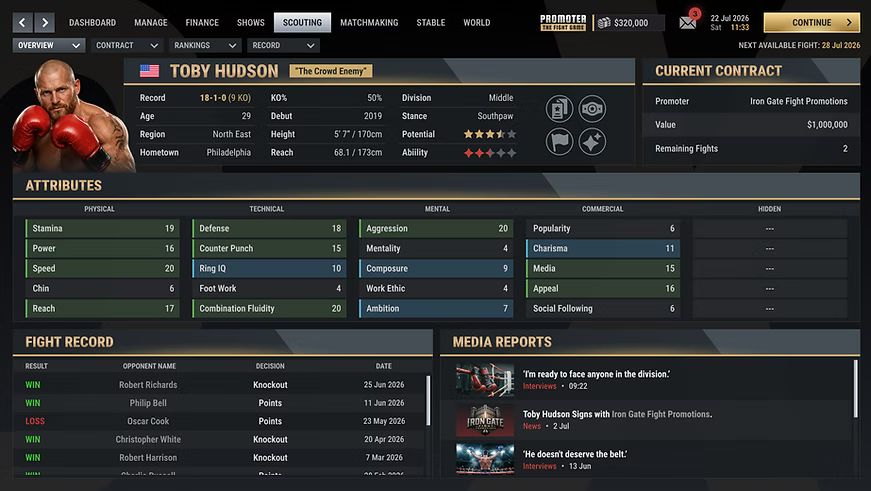Click the contract Value $1,000,000 row
This screenshot has height=491, width=871.
coord(751,125)
